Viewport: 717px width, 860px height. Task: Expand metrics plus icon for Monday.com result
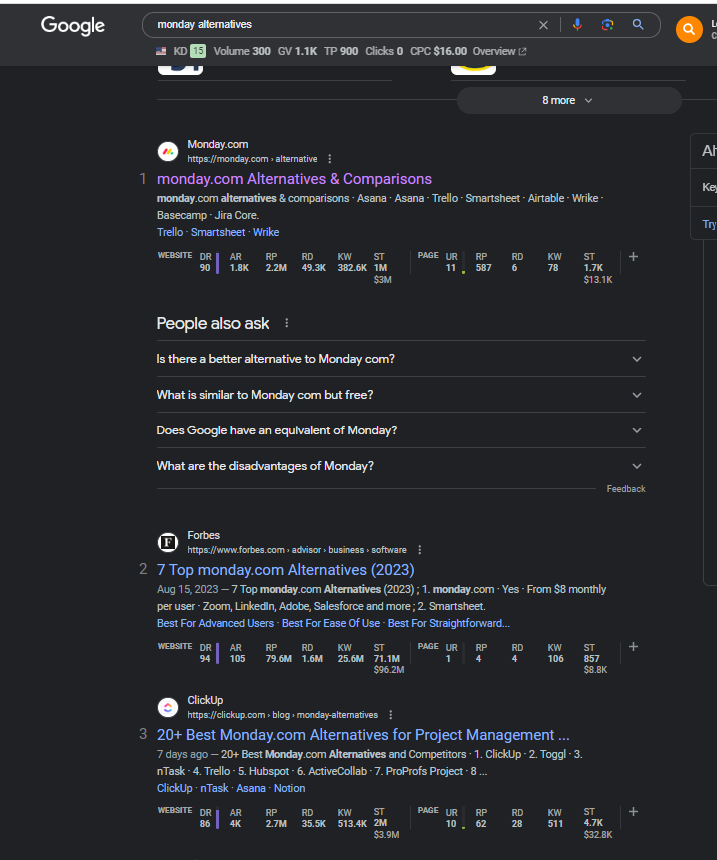pyautogui.click(x=633, y=257)
